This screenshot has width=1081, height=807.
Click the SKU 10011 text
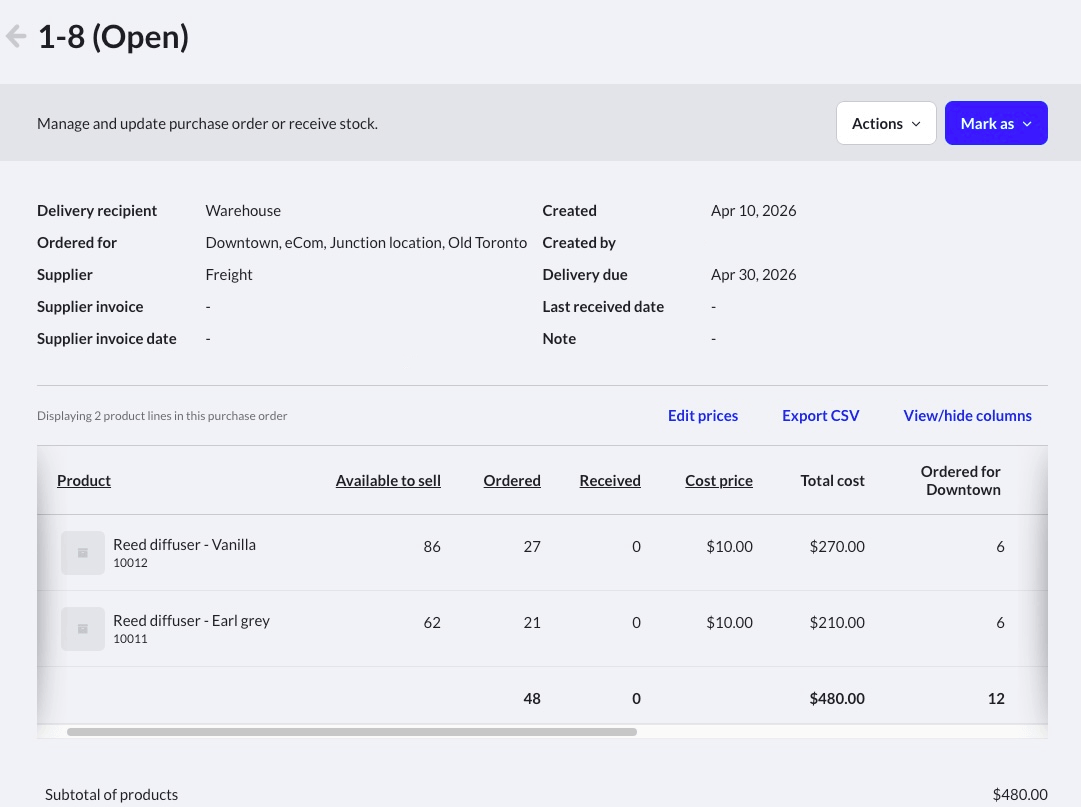point(130,638)
